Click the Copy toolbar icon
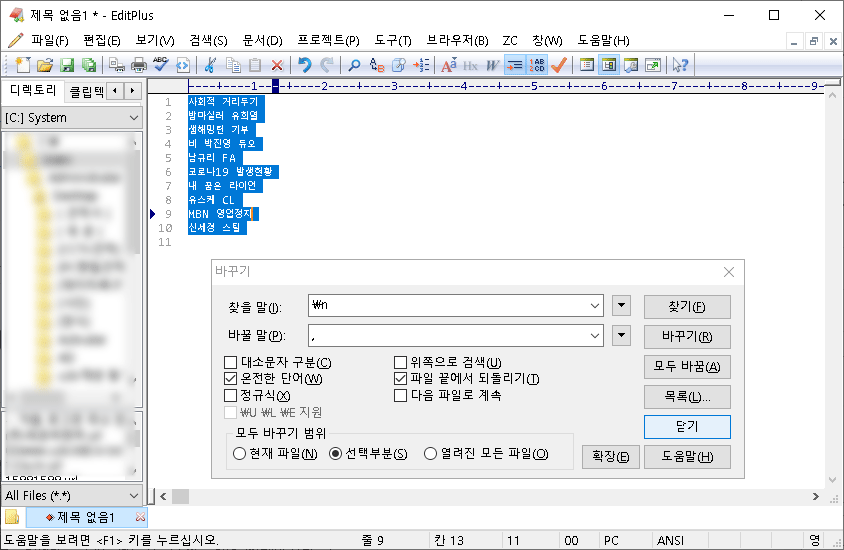This screenshot has height=550, width=844. point(233,65)
